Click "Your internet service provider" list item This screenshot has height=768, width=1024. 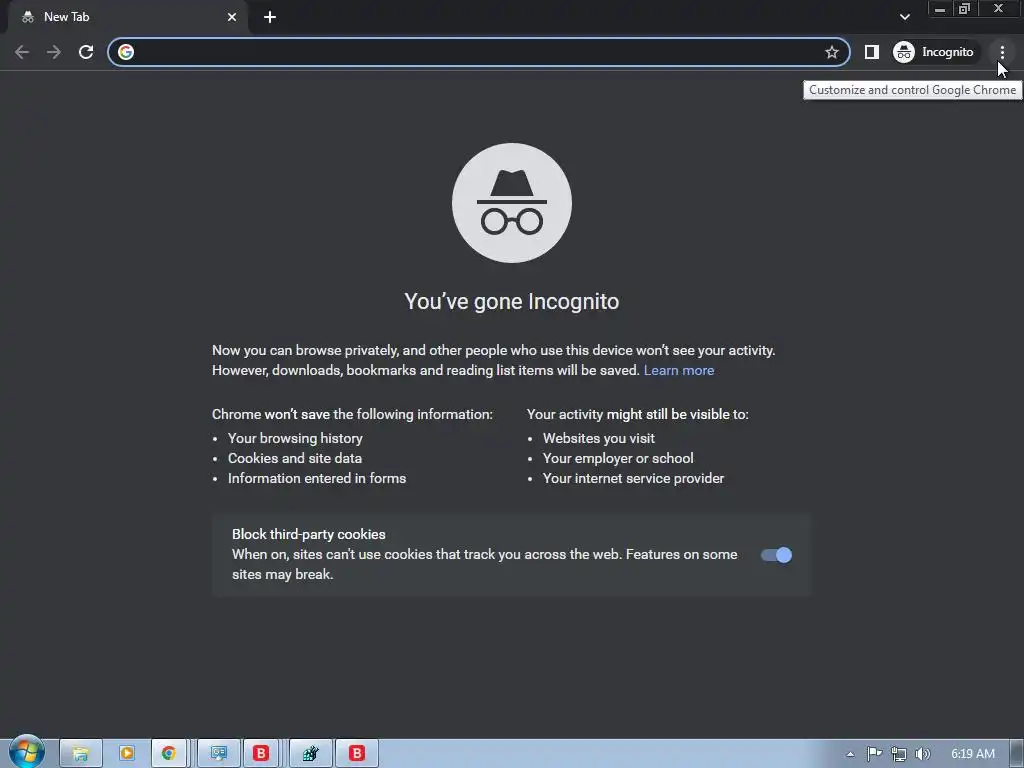click(x=633, y=479)
